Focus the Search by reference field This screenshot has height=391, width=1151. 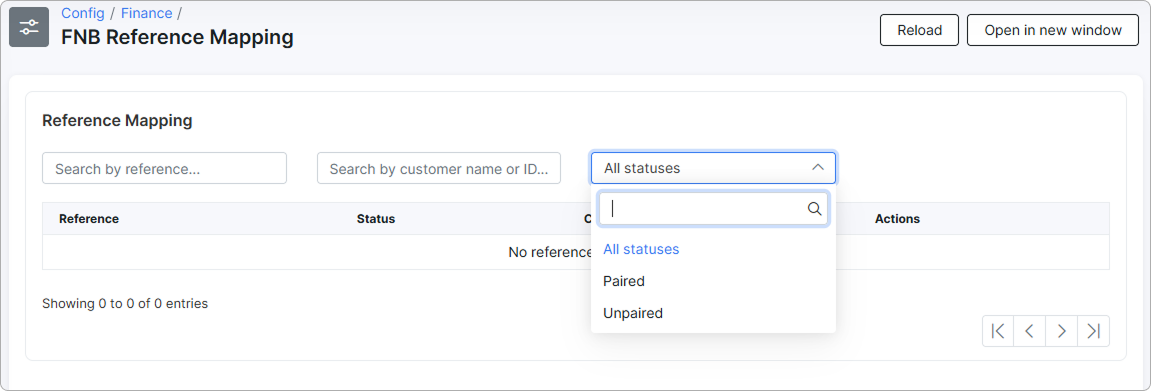pos(164,168)
